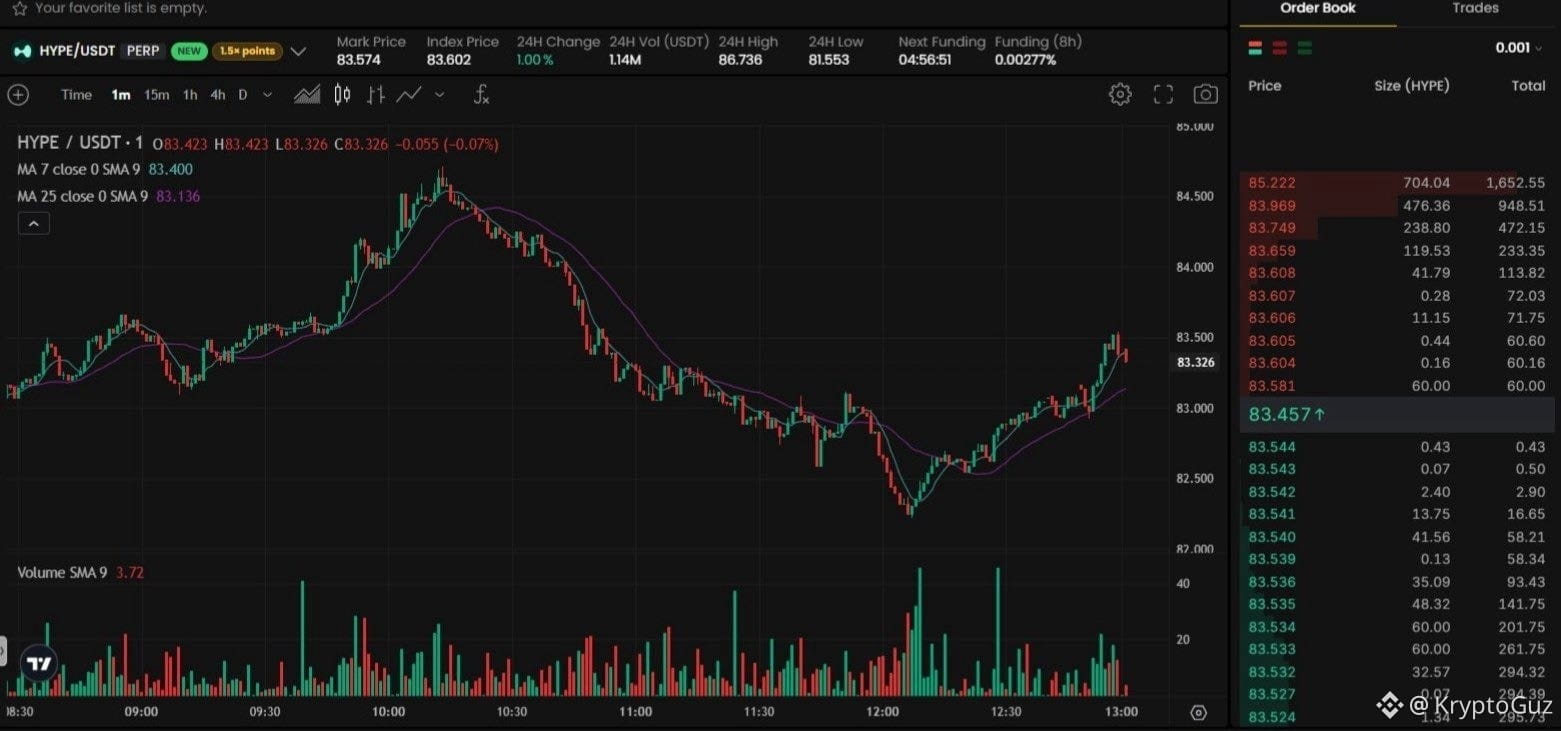1561x731 pixels.
Task: Click the 24H High value 86.736
Action: coord(740,60)
